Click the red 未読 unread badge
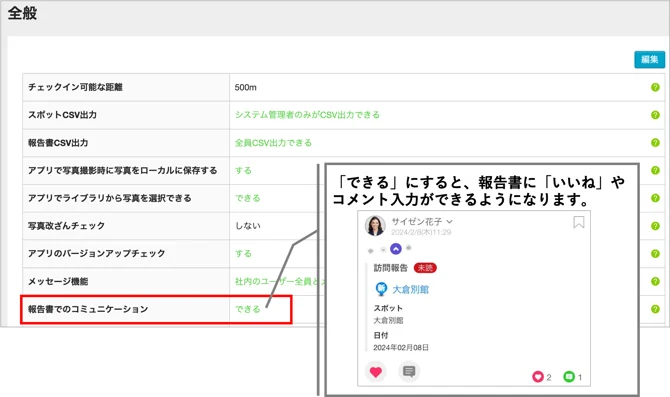Viewport: 670px width, 397px height. 425,268
